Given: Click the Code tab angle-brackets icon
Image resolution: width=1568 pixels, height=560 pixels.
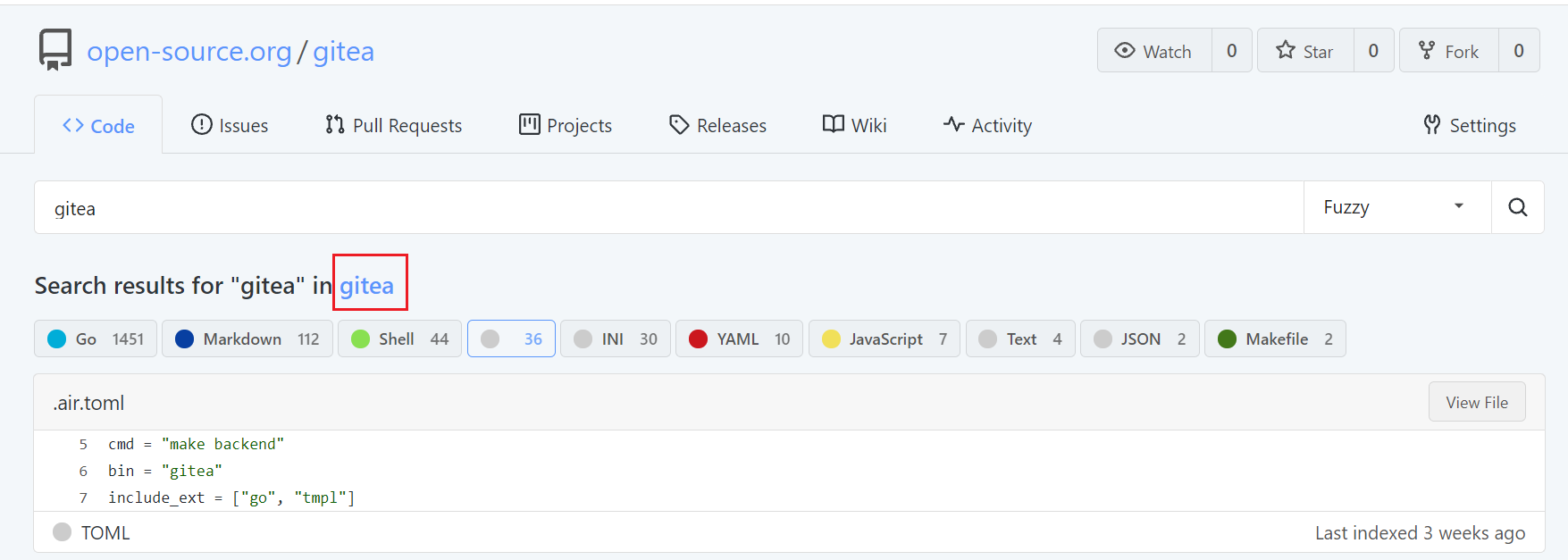Looking at the screenshot, I should pyautogui.click(x=73, y=125).
